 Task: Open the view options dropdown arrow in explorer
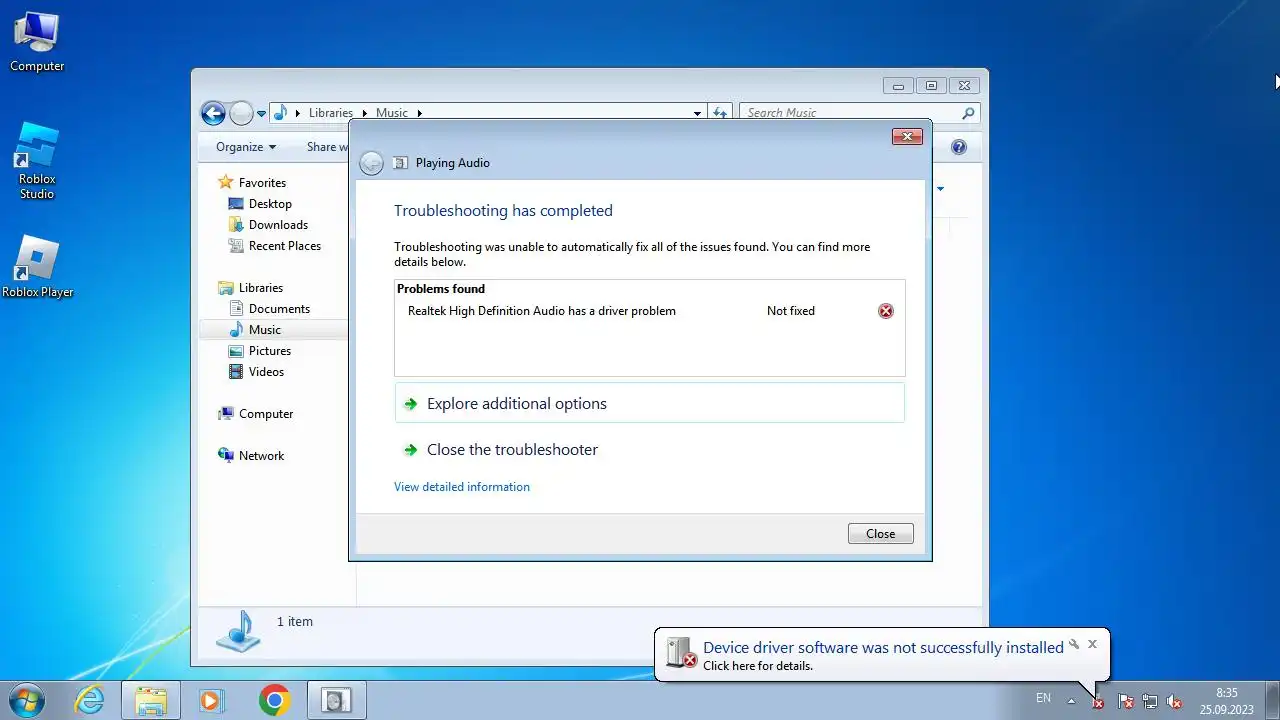point(940,188)
